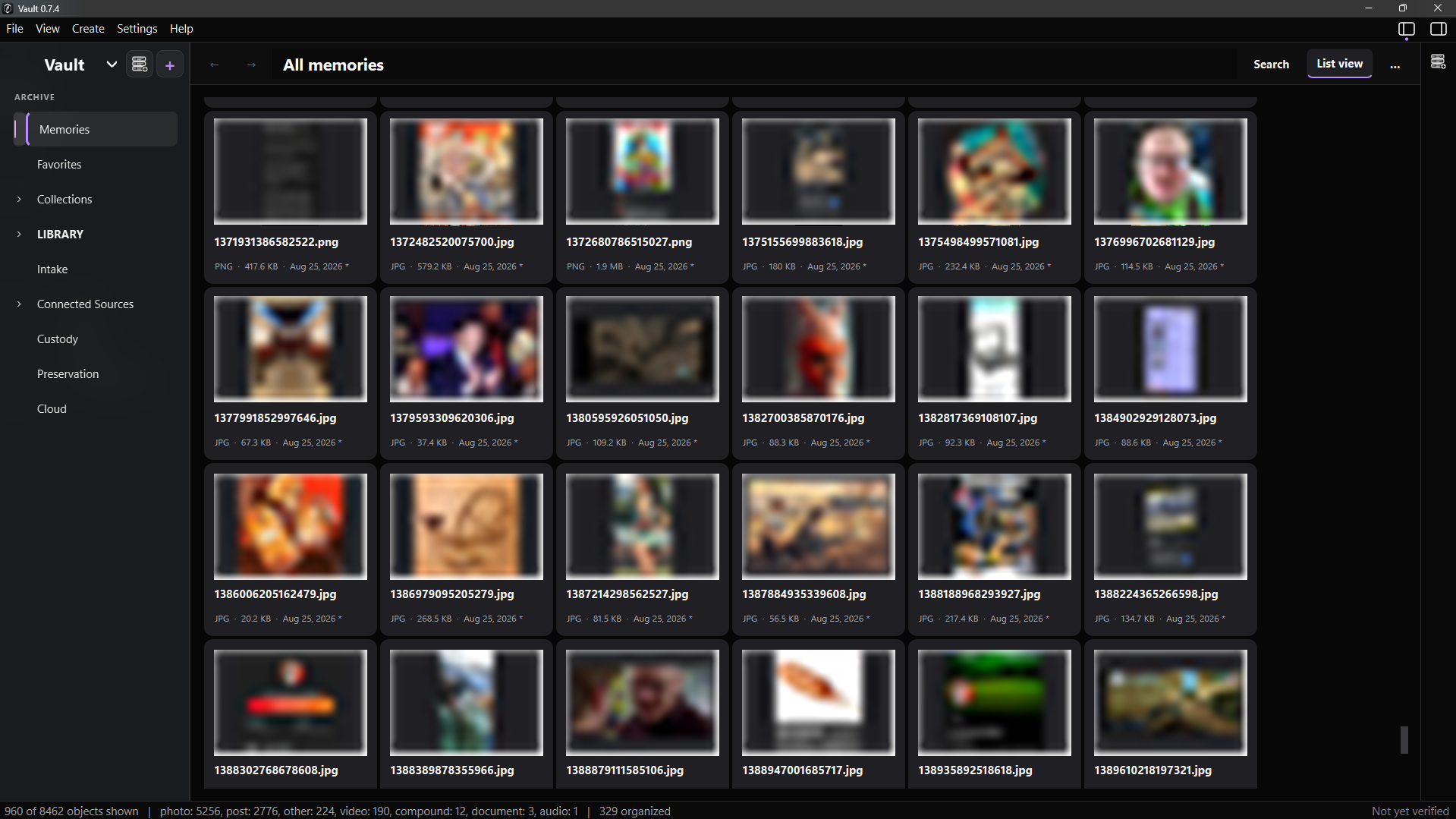
Task: Click the purple plus add button
Action: pyautogui.click(x=170, y=65)
